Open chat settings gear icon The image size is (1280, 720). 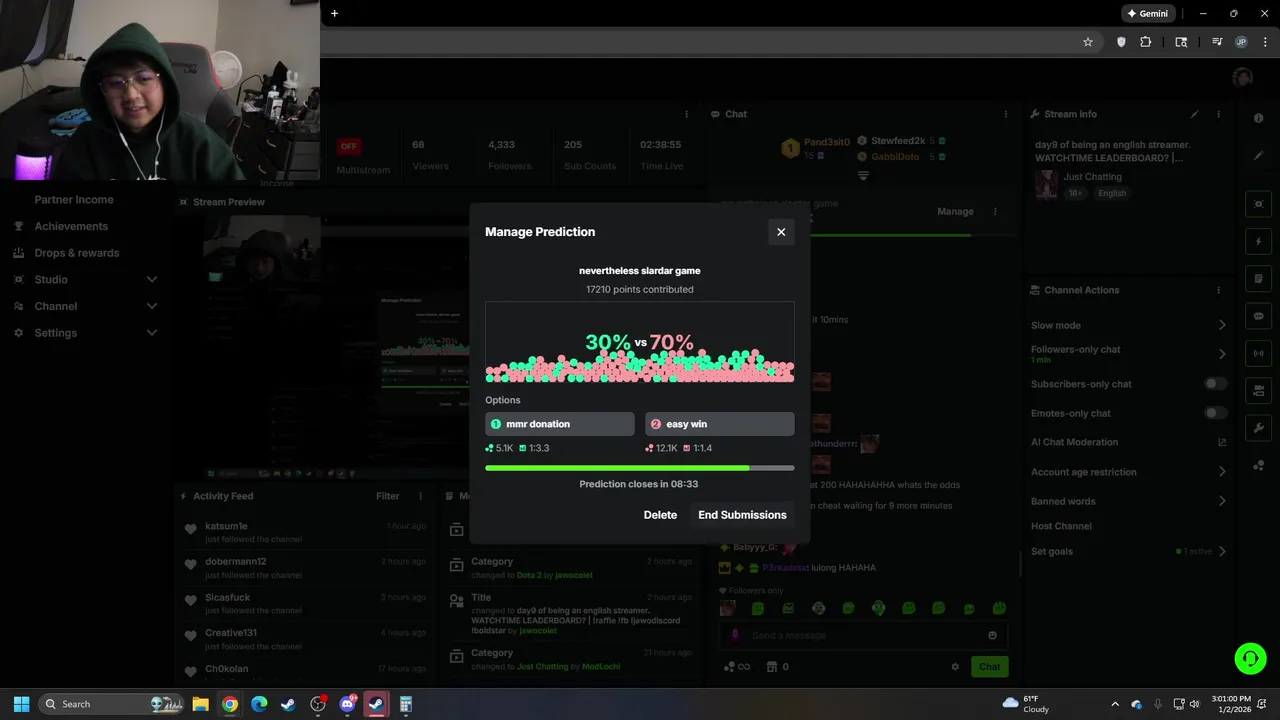point(955,667)
